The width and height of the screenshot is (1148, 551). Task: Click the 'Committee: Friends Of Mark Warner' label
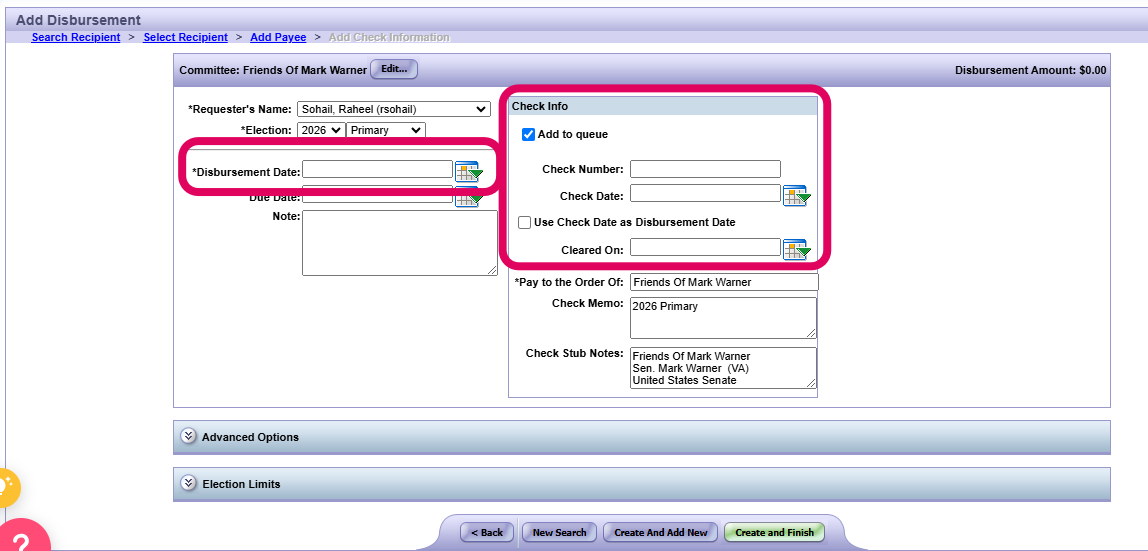273,71
